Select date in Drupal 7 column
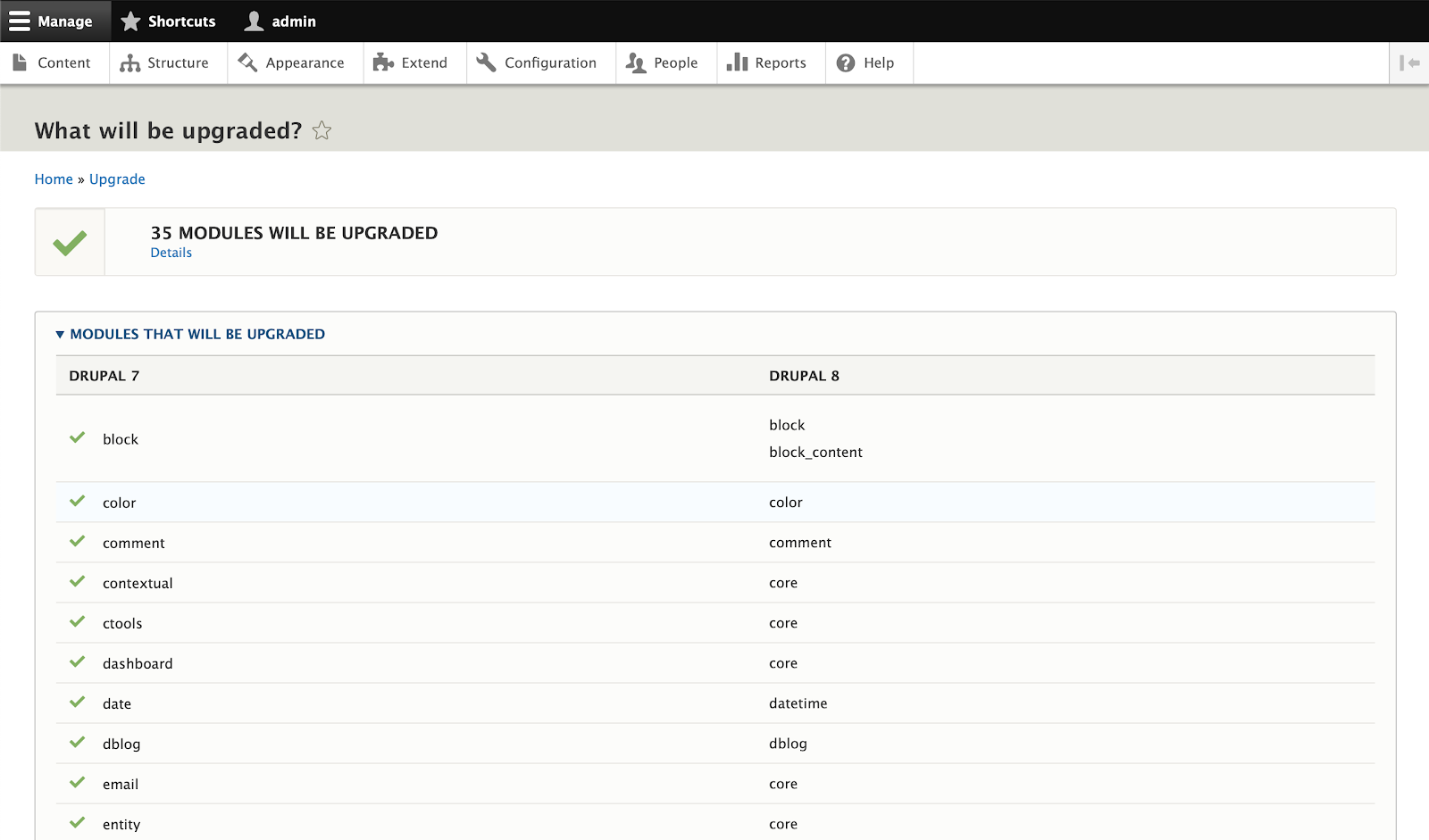 pos(117,703)
